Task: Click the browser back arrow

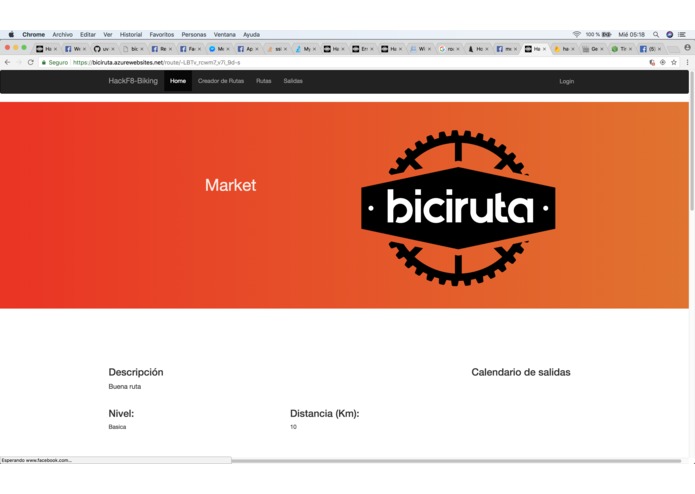Action: [8, 62]
